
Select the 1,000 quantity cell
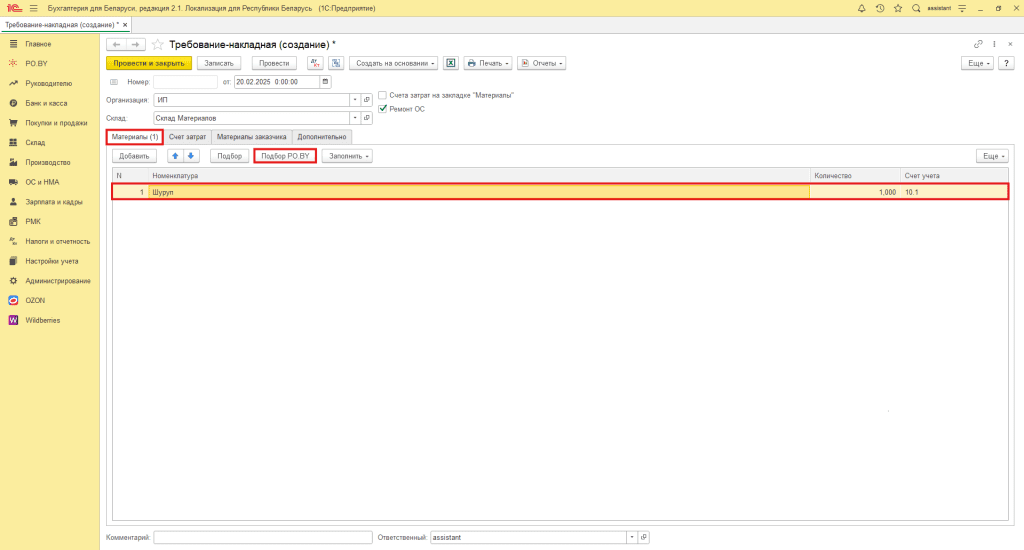point(855,192)
